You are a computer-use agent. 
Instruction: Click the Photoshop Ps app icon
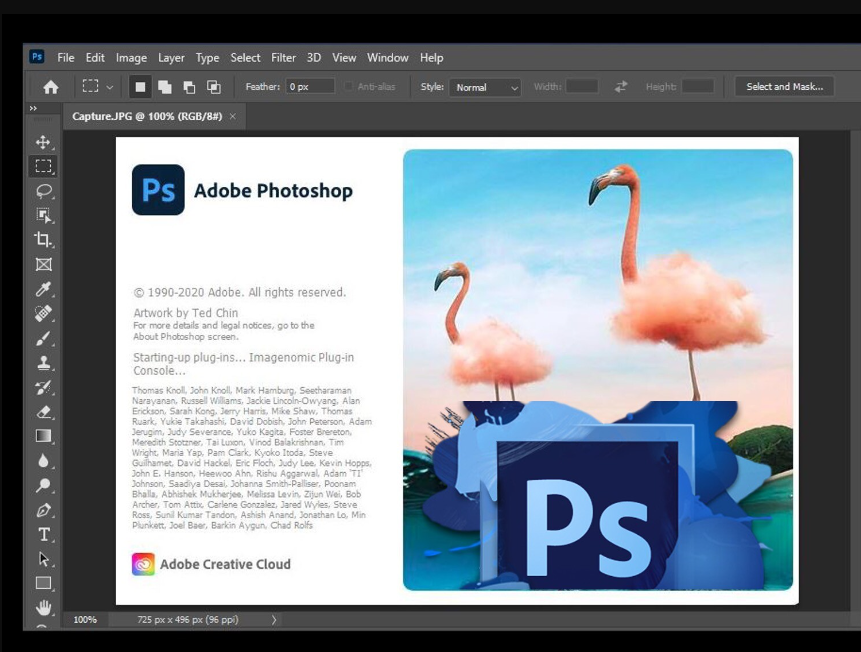click(37, 57)
